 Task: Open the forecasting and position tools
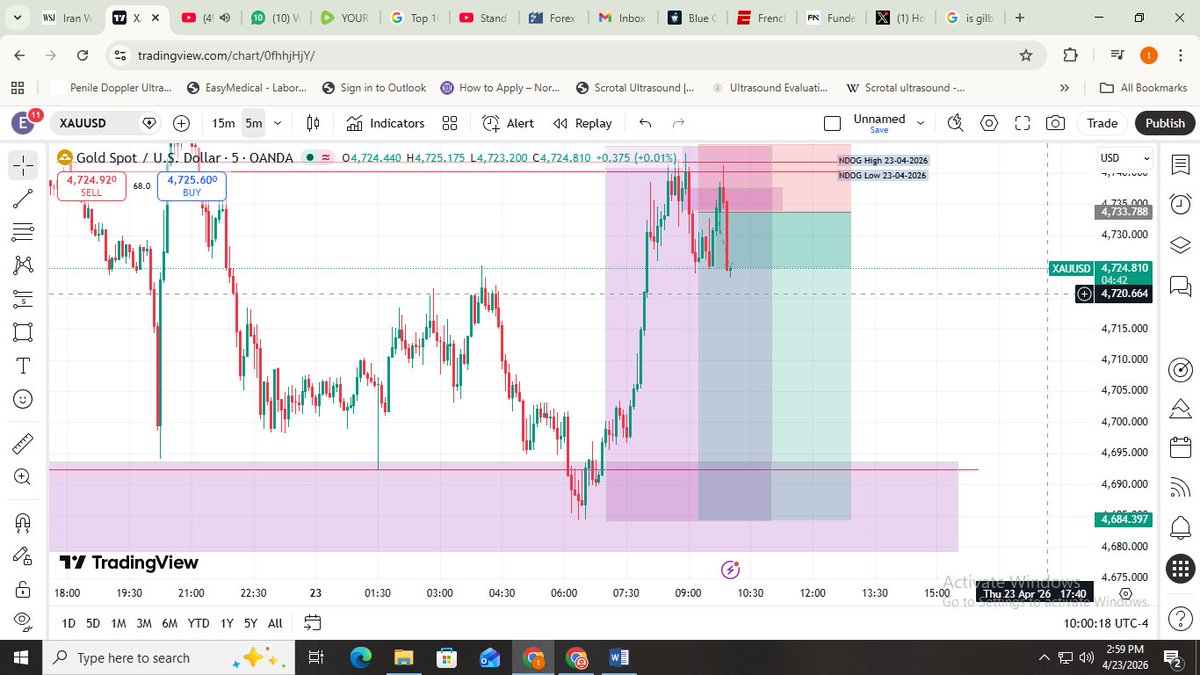click(24, 298)
